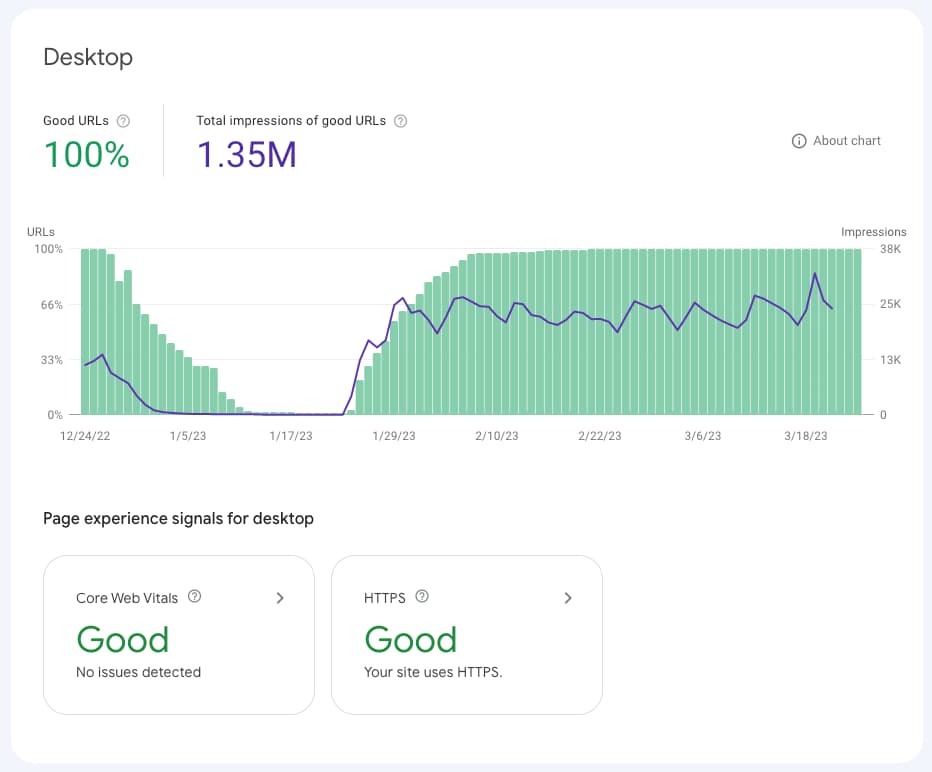The height and width of the screenshot is (772, 932).
Task: Select the URLs axis label on the chart
Action: tap(40, 231)
